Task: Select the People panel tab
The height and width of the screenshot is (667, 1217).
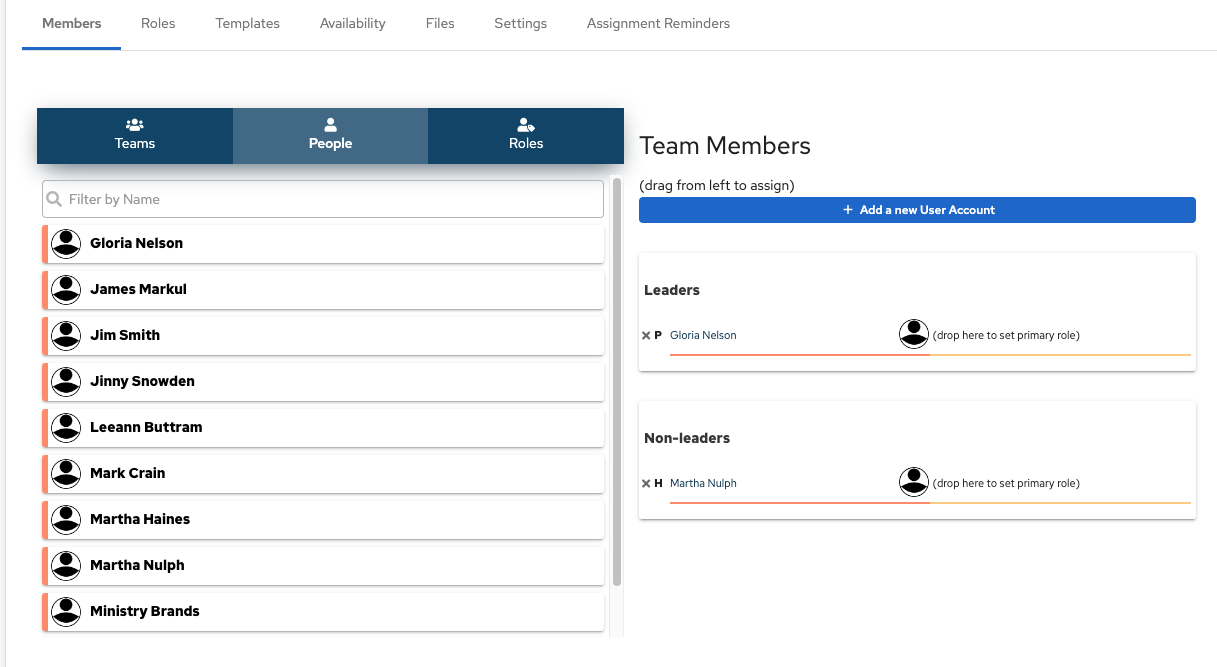Action: point(330,136)
